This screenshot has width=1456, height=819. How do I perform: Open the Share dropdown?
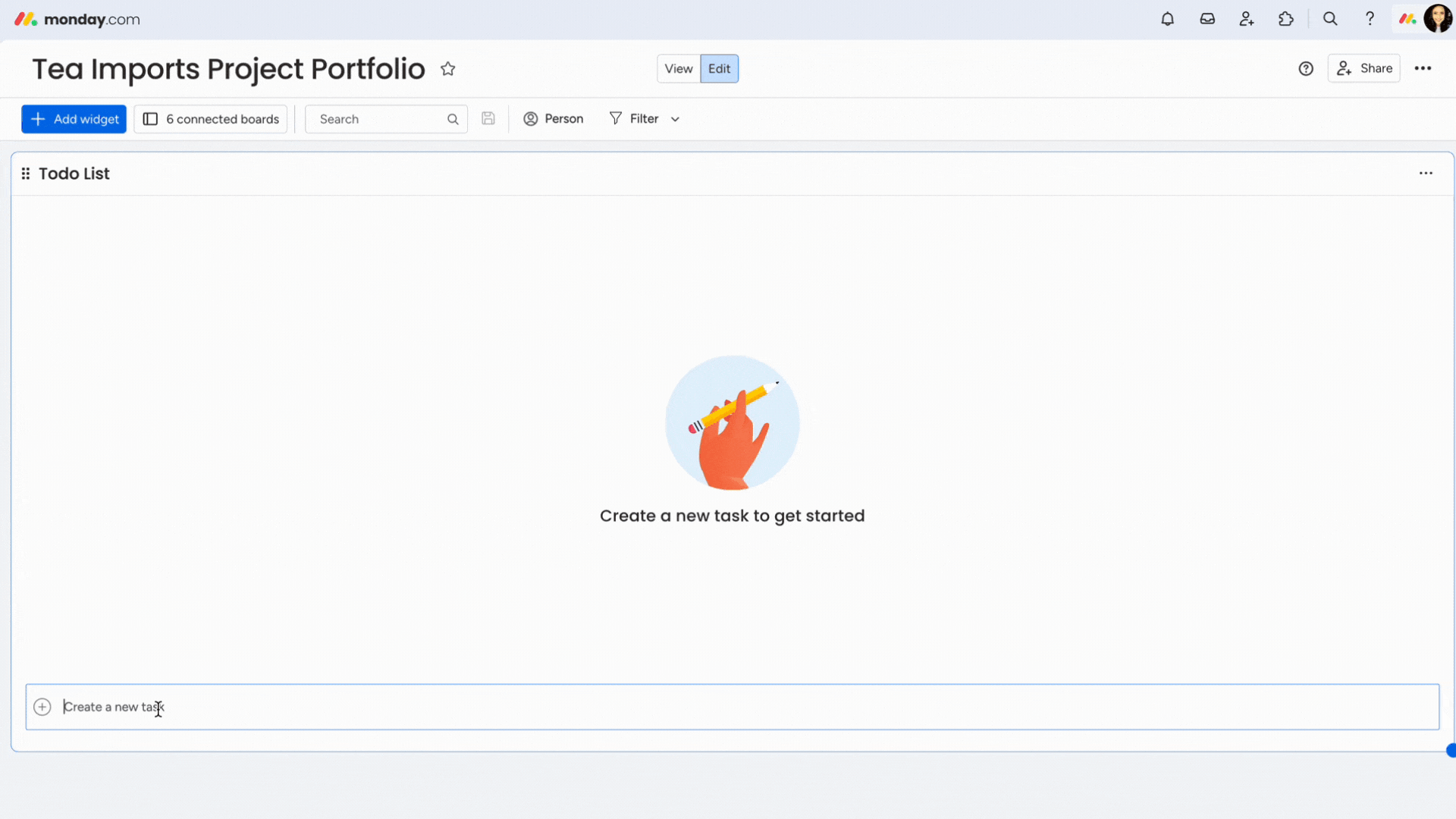click(1365, 68)
